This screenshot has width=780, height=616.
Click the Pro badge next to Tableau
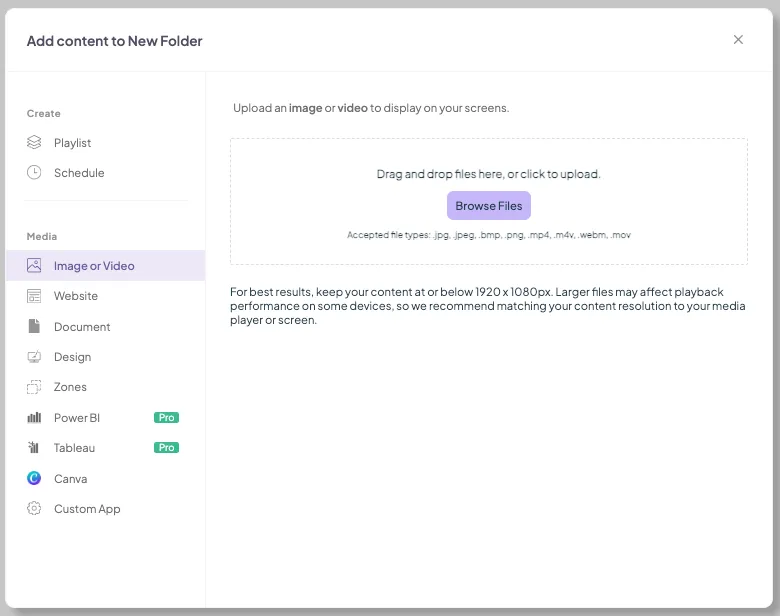pyautogui.click(x=166, y=447)
